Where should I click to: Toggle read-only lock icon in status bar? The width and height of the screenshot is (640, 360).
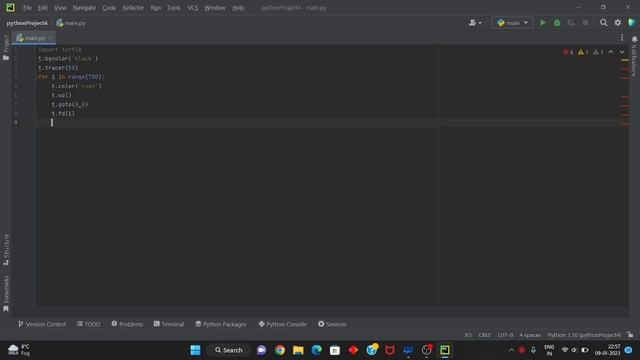tap(630, 335)
